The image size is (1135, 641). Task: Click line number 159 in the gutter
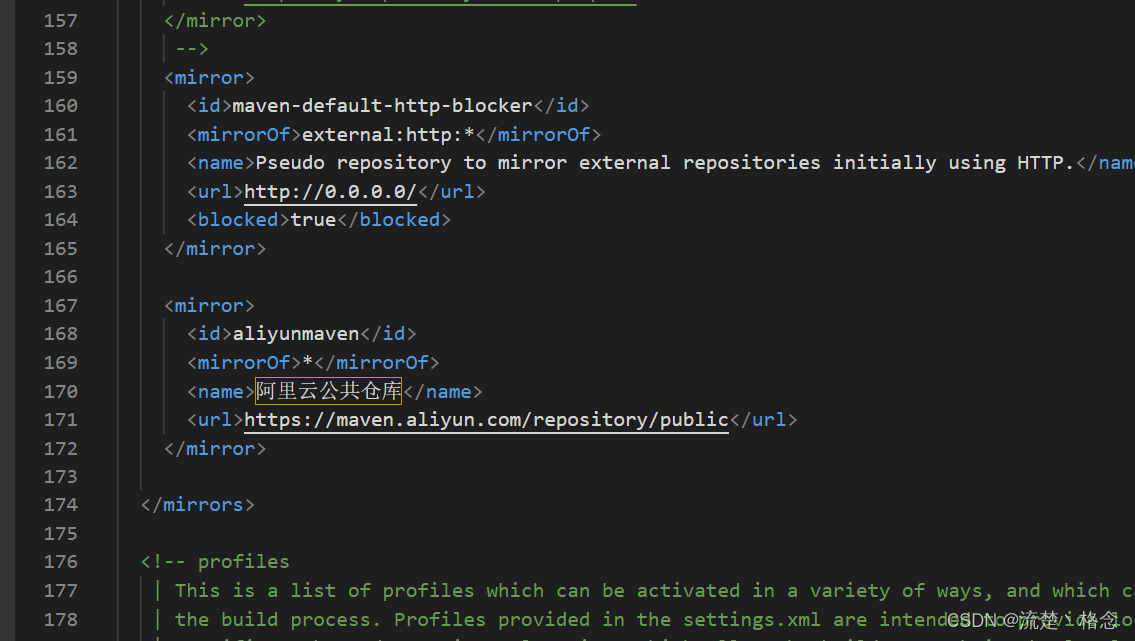(61, 77)
